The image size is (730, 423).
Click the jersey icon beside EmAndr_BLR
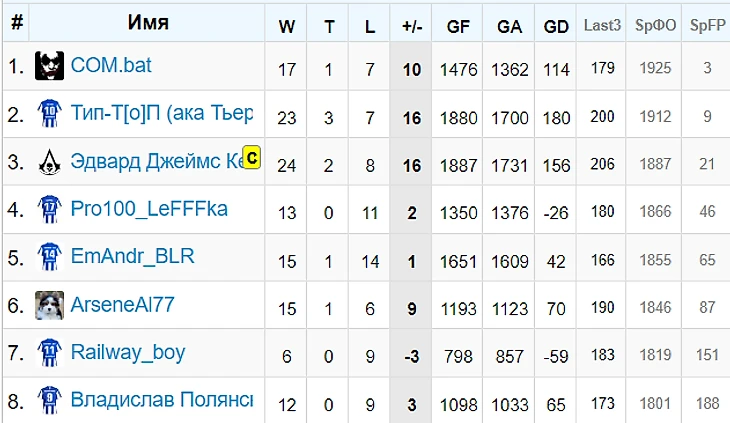pyautogui.click(x=49, y=257)
